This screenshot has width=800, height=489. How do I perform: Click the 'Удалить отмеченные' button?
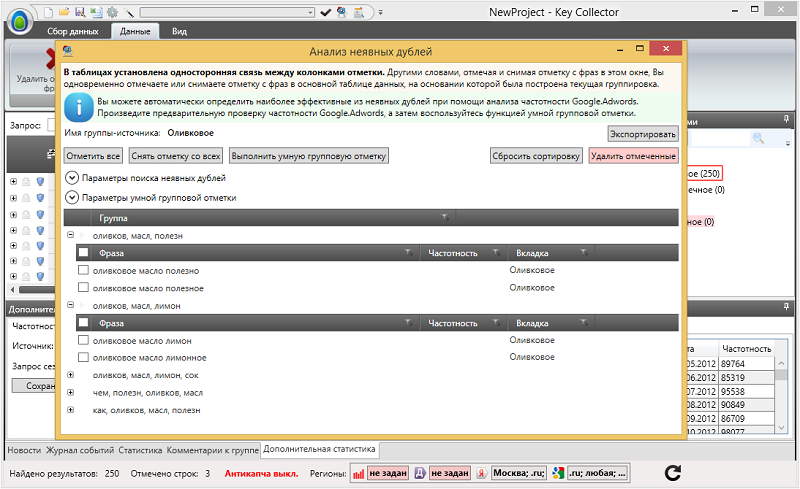point(633,156)
